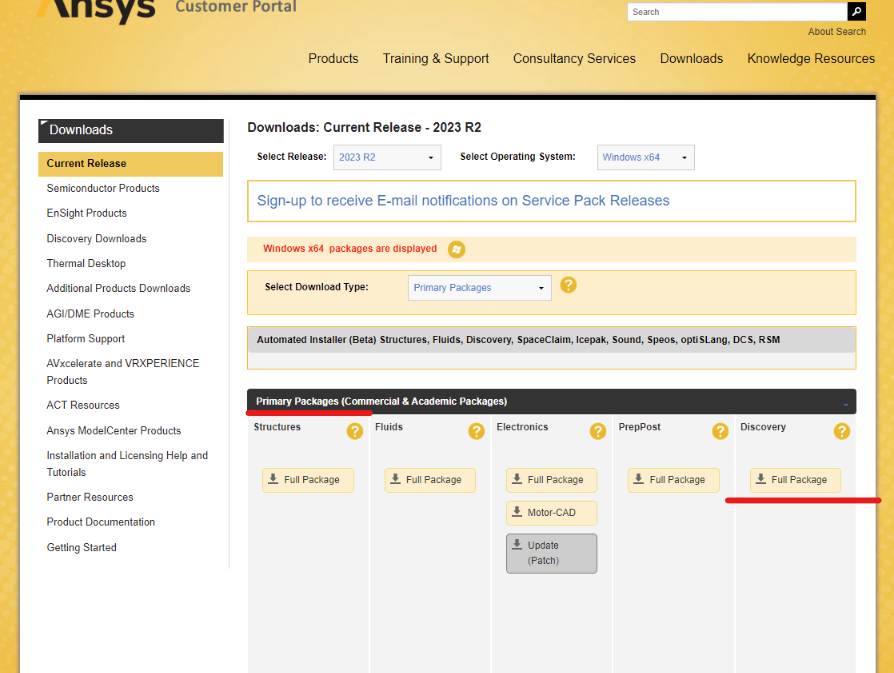894x673 pixels.
Task: Open Semiconductor Products in the sidebar
Action: click(x=103, y=188)
